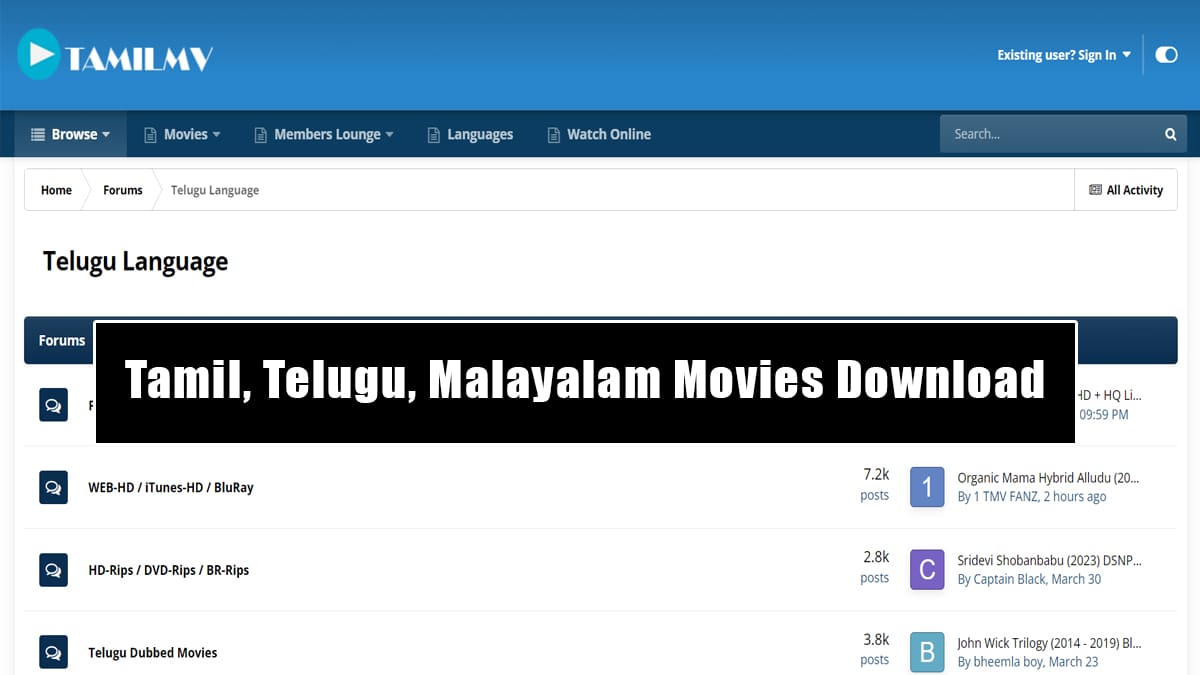The height and width of the screenshot is (675, 1200).
Task: Click the Members Lounge dropdown caret
Action: pos(389,135)
